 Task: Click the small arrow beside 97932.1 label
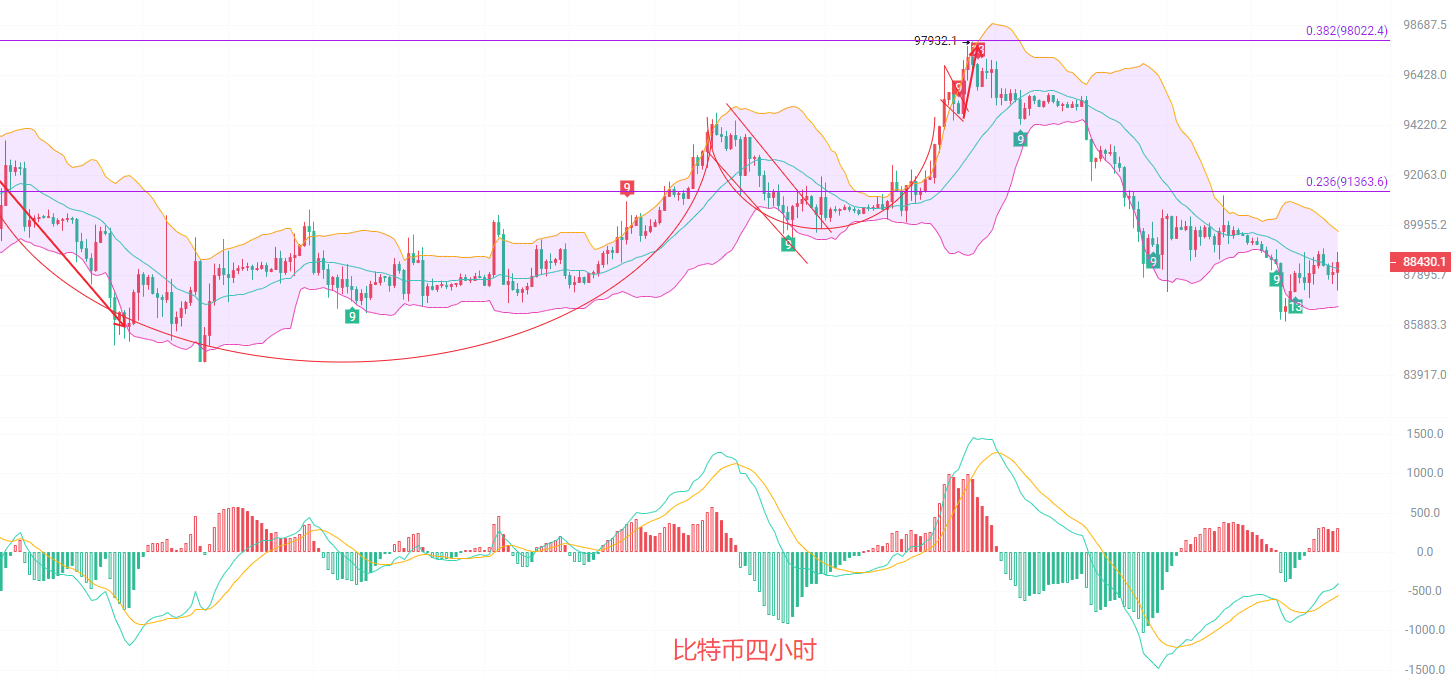click(966, 42)
